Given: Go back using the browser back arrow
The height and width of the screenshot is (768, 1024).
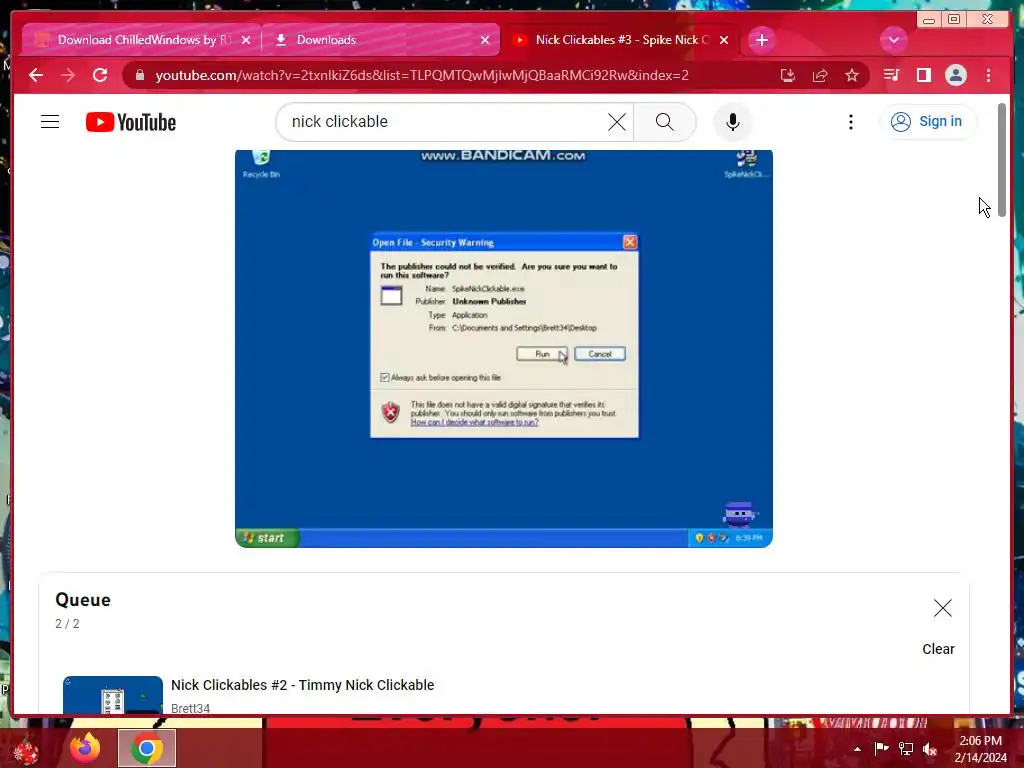Looking at the screenshot, I should click(x=36, y=75).
